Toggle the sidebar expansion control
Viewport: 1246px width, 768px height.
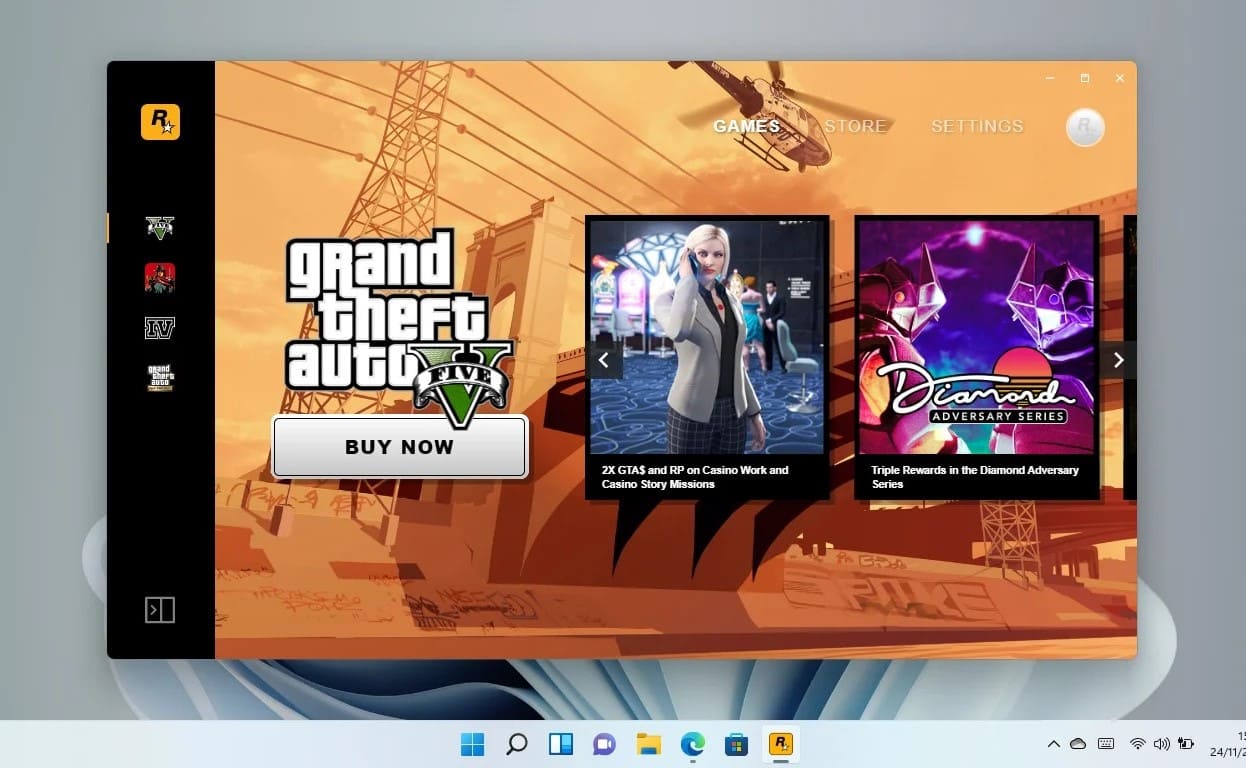(x=159, y=608)
